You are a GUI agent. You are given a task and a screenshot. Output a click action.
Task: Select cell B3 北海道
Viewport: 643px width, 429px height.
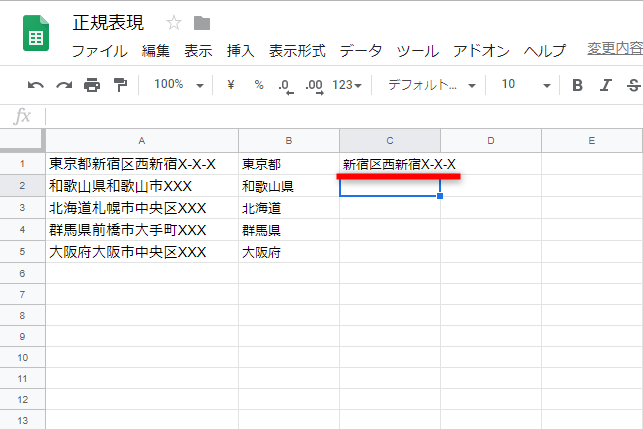point(289,208)
